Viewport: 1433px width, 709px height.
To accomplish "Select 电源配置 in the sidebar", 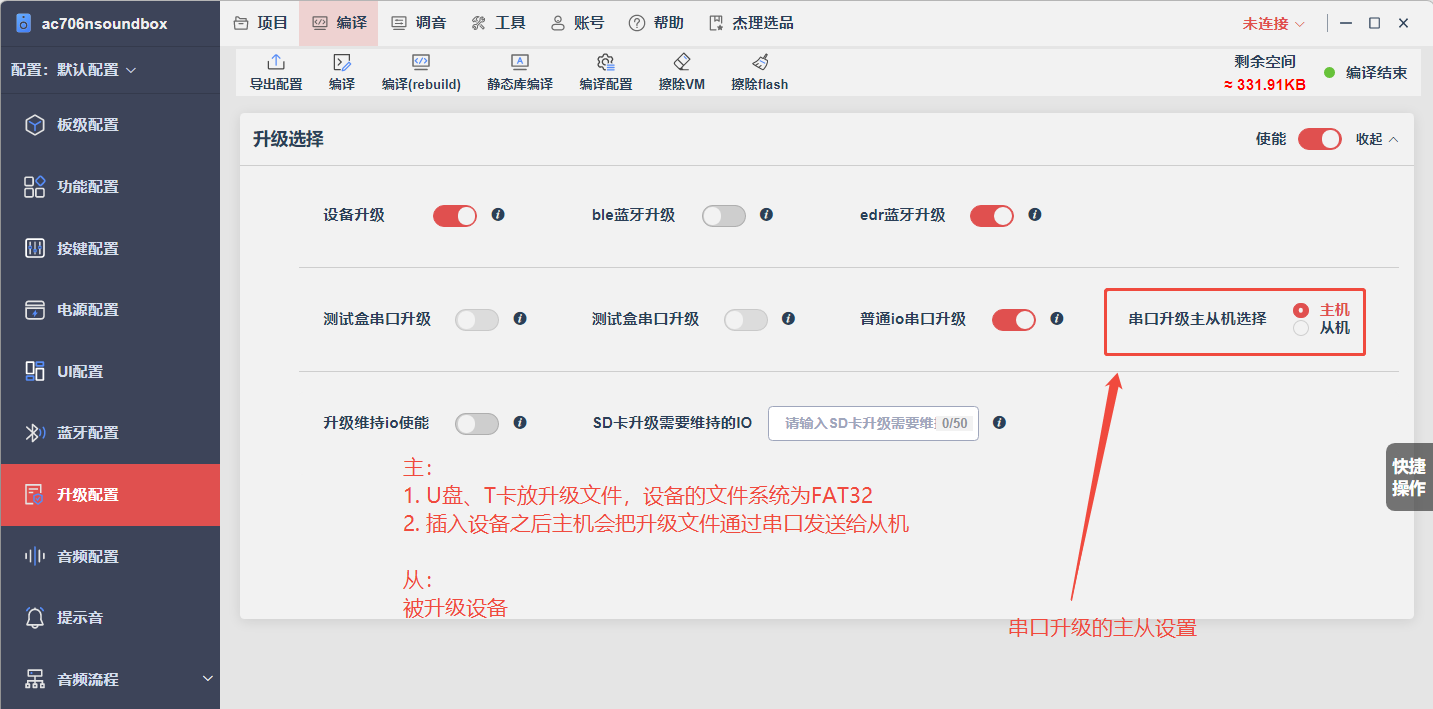I will (x=110, y=310).
